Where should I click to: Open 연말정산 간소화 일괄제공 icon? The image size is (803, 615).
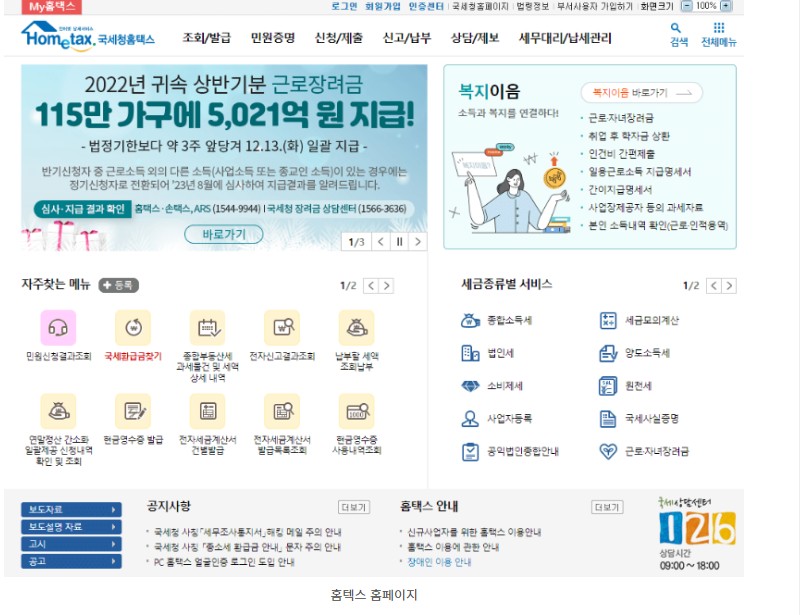coord(58,411)
